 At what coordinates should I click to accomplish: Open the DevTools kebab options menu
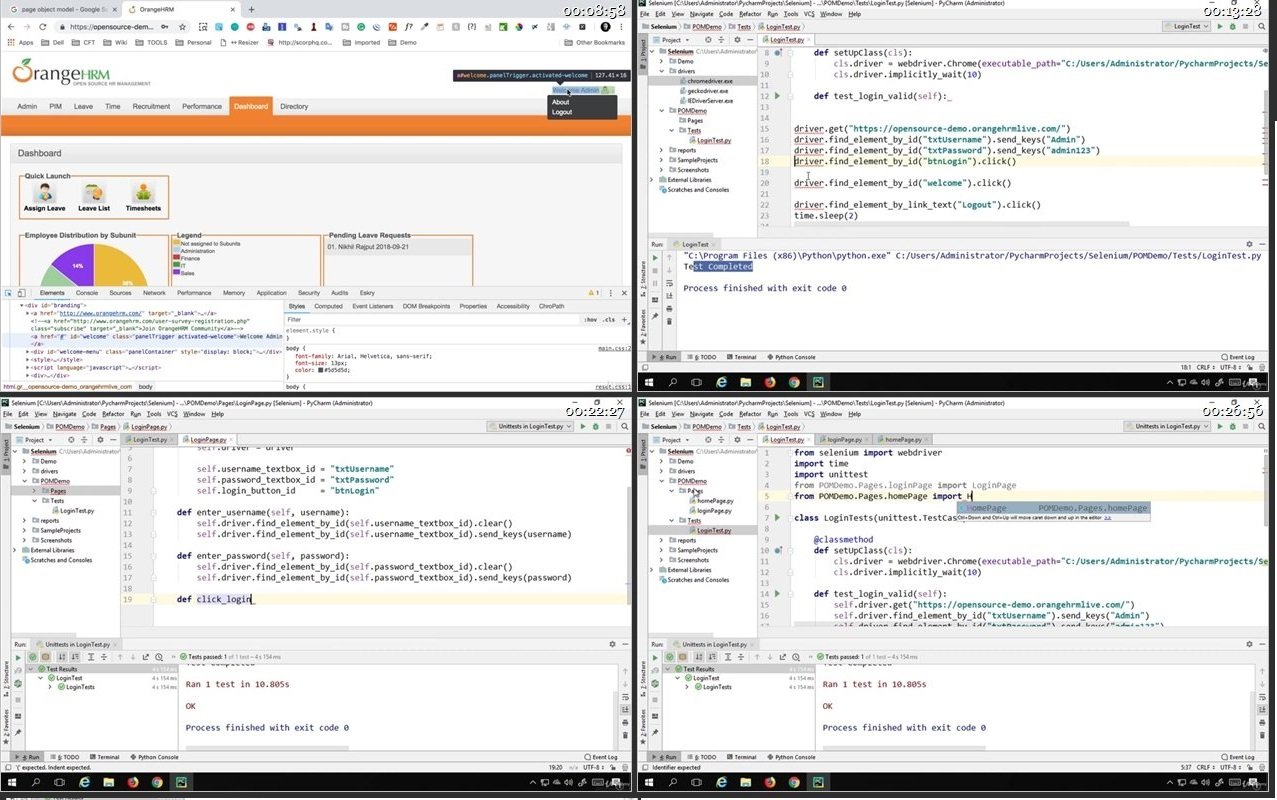[x=609, y=293]
